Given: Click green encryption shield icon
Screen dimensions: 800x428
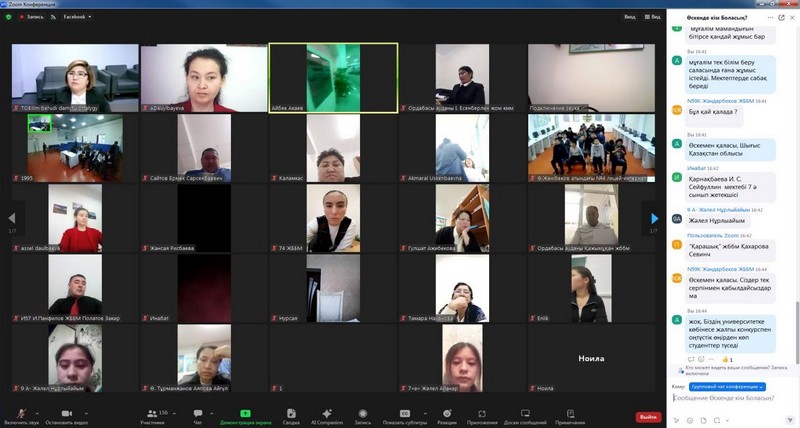Looking at the screenshot, I should tap(8, 17).
